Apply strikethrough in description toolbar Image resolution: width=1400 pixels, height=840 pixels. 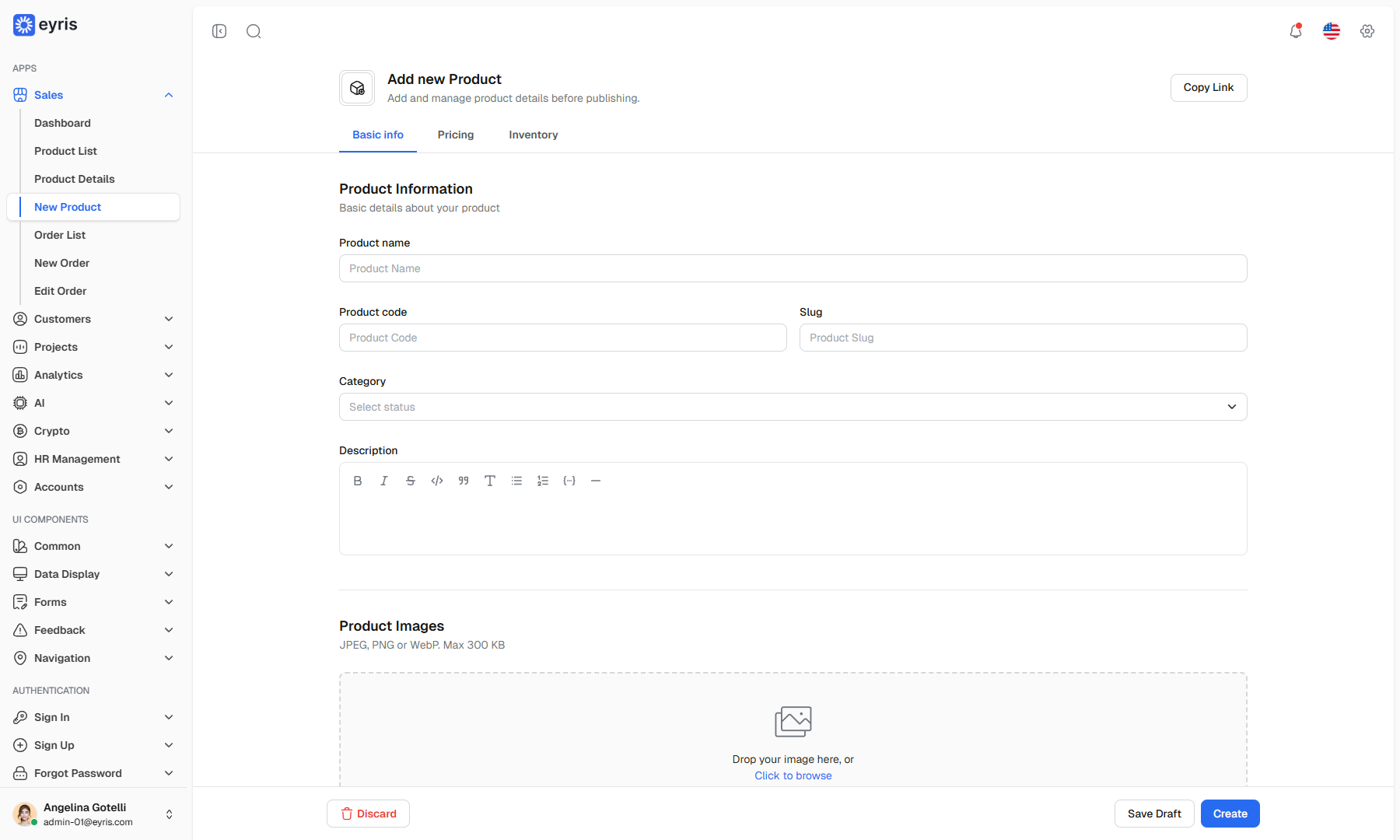click(411, 481)
